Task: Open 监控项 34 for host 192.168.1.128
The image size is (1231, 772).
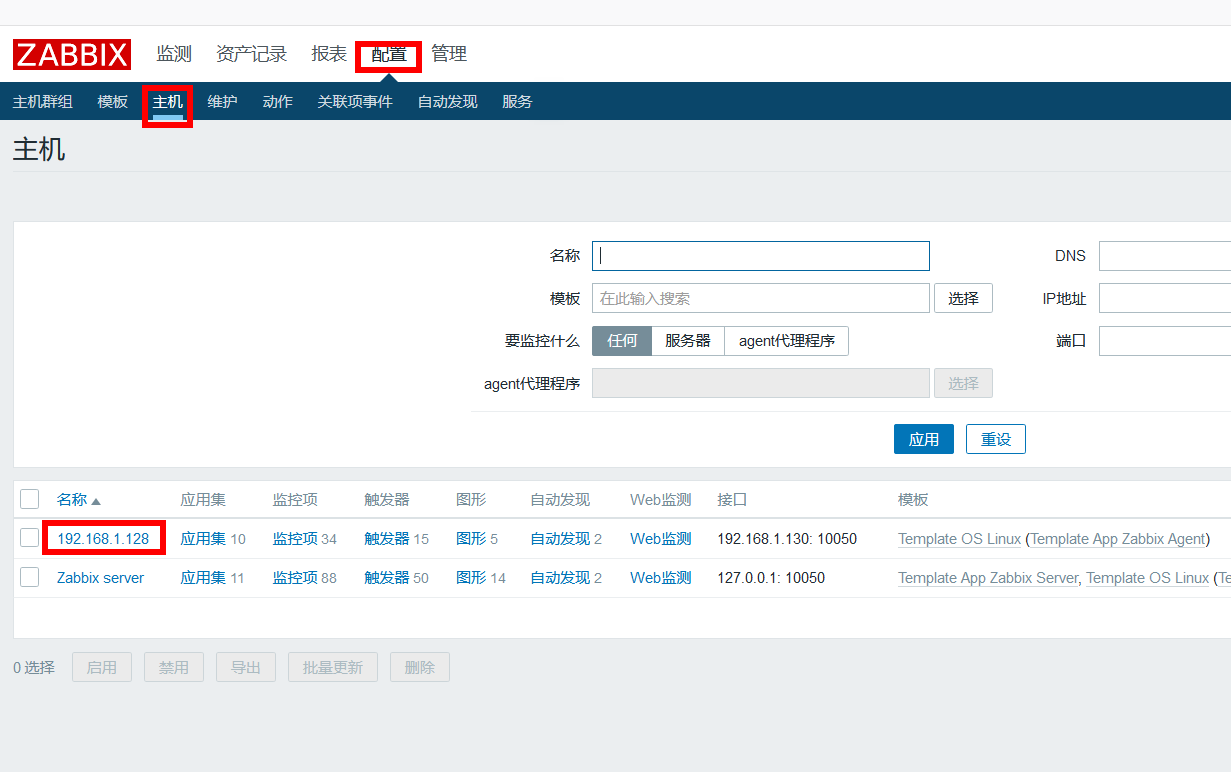Action: [295, 539]
